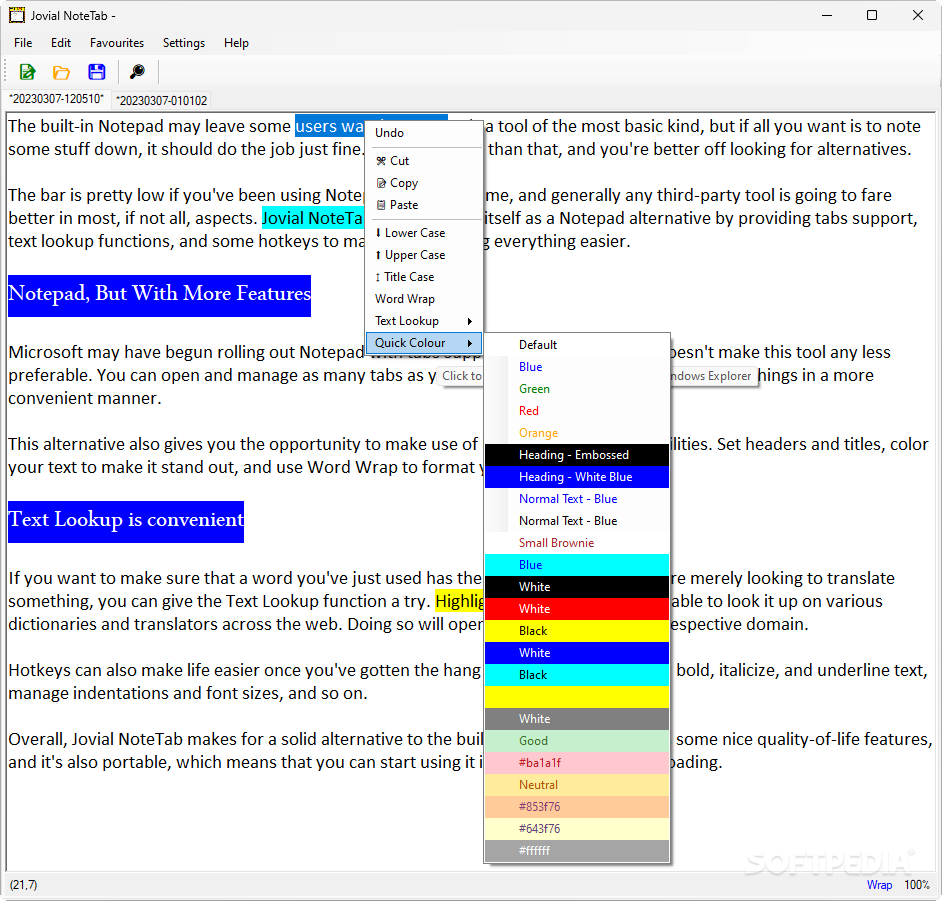This screenshot has width=942, height=901.
Task: Click the highlighted 'Jovial NoteTa' text
Action: pyautogui.click(x=313, y=218)
